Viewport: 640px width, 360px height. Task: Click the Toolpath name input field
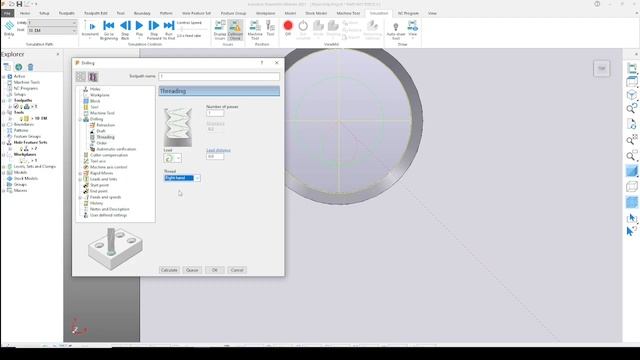pos(219,76)
